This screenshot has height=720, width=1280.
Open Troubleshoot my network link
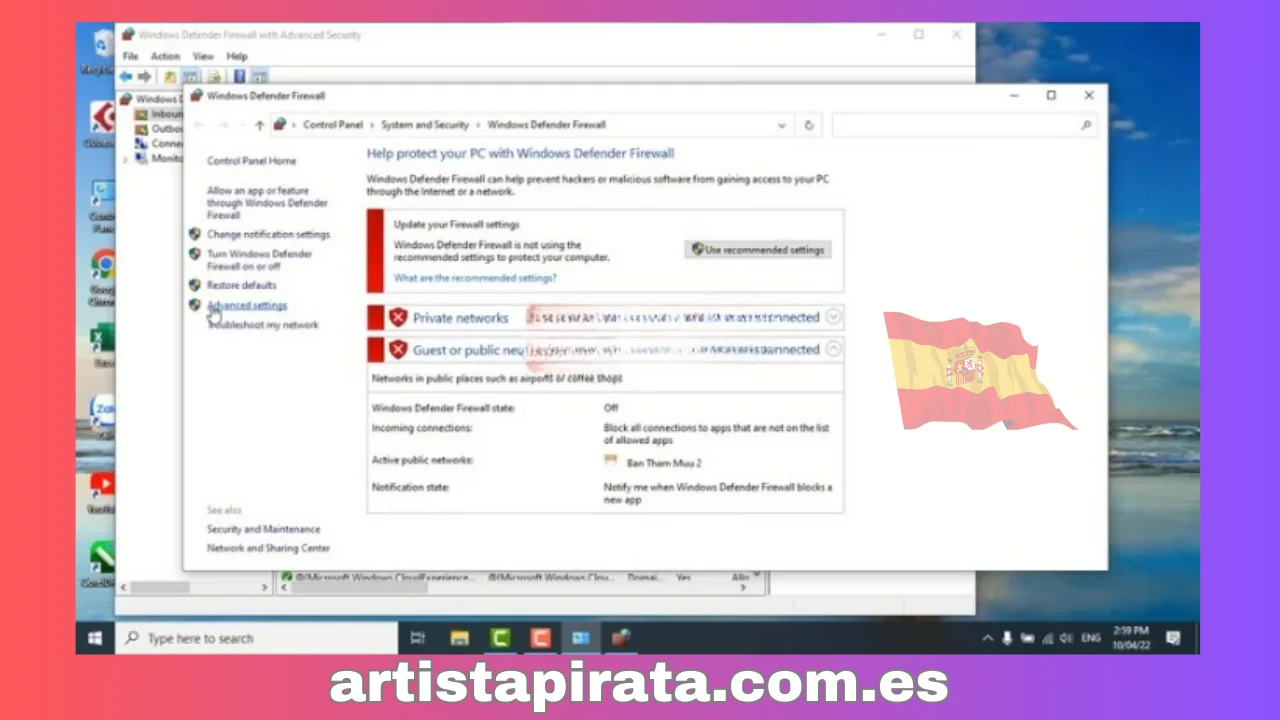[x=263, y=325]
